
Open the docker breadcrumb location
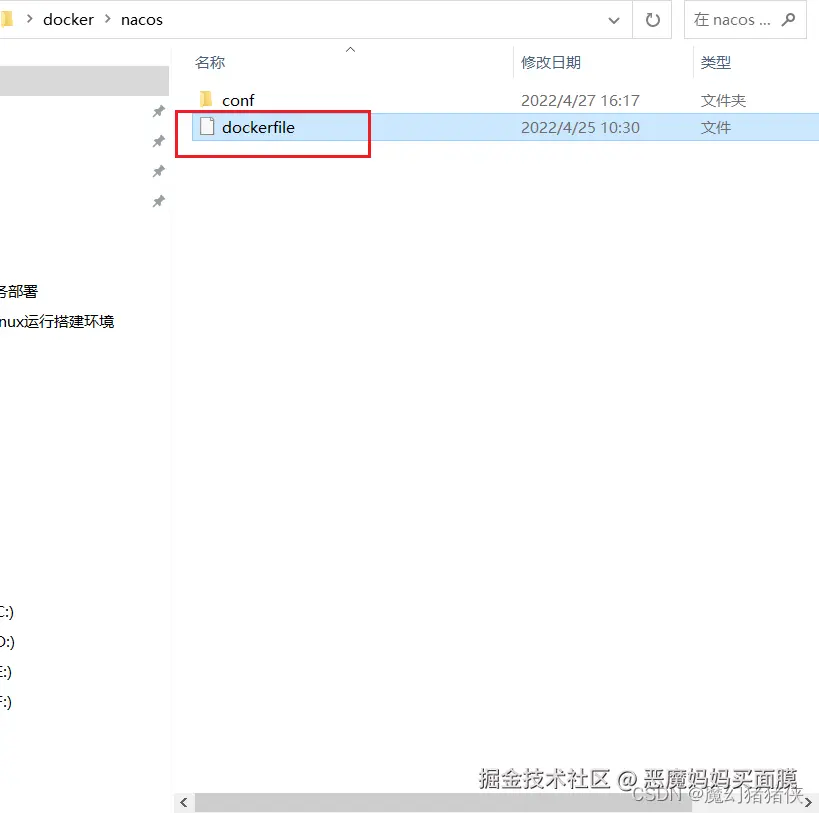(x=68, y=19)
